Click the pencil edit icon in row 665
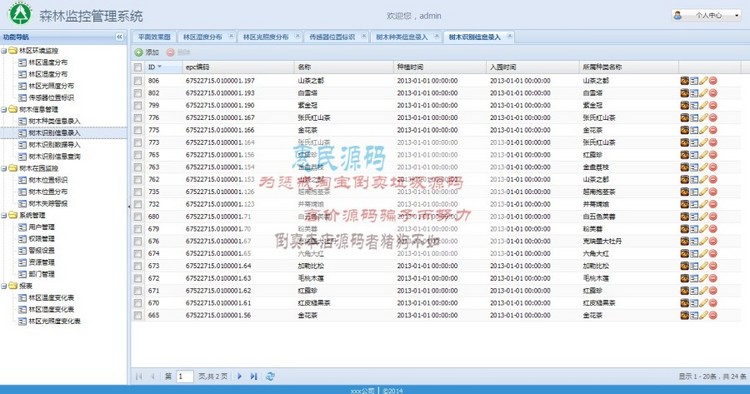 point(703,315)
